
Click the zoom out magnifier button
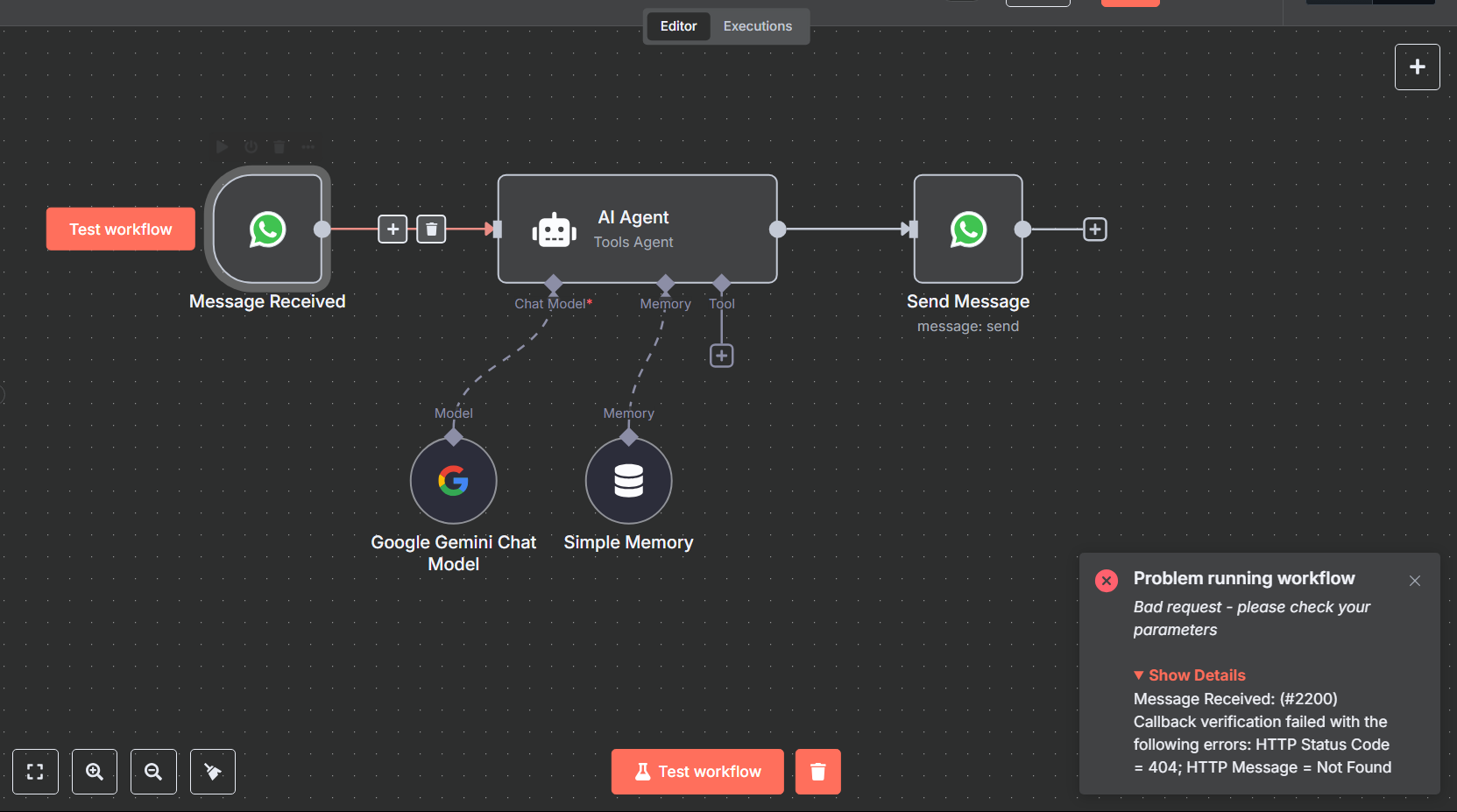pos(153,772)
